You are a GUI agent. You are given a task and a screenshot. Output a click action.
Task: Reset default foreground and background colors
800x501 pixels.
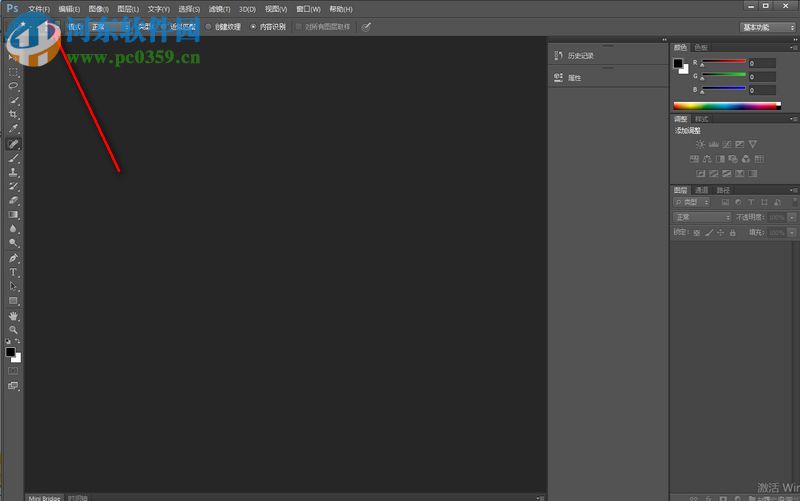click(x=8, y=341)
